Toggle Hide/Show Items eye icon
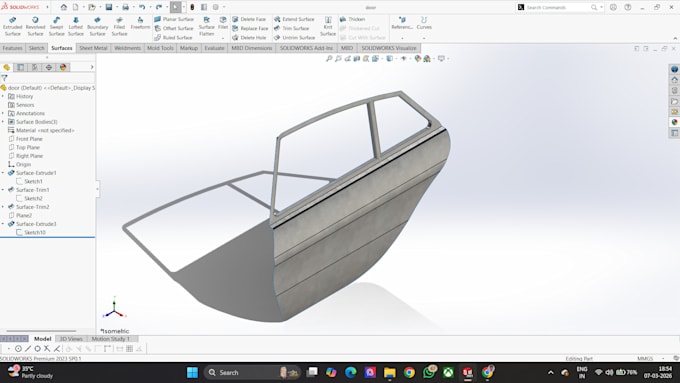 404,59
